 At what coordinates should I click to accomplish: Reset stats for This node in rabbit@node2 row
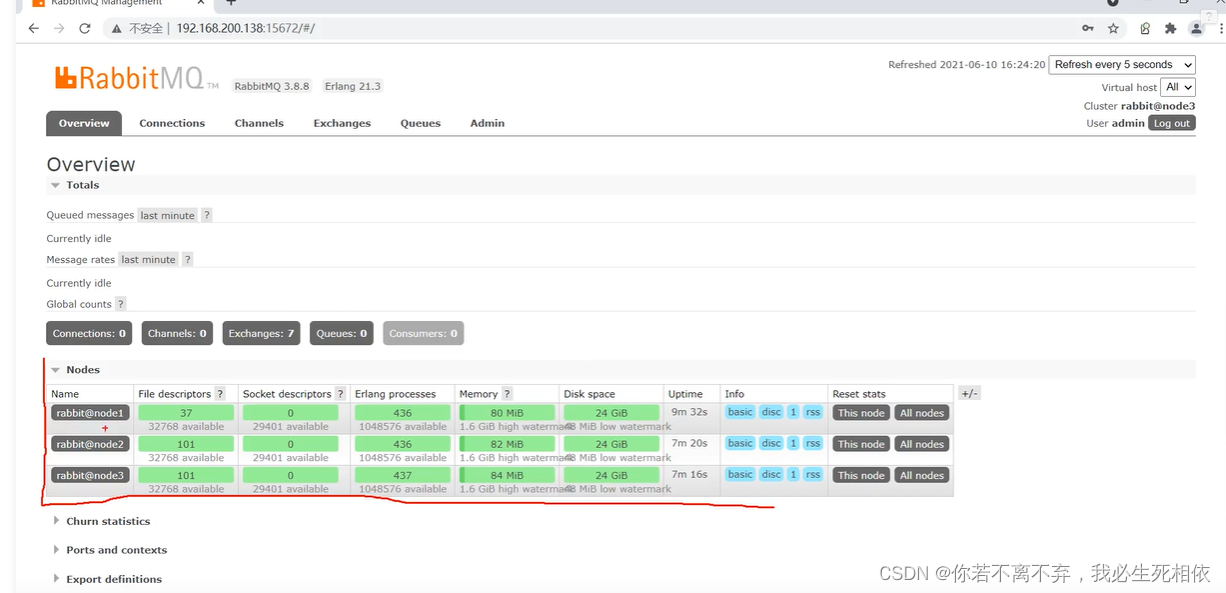pyautogui.click(x=861, y=444)
